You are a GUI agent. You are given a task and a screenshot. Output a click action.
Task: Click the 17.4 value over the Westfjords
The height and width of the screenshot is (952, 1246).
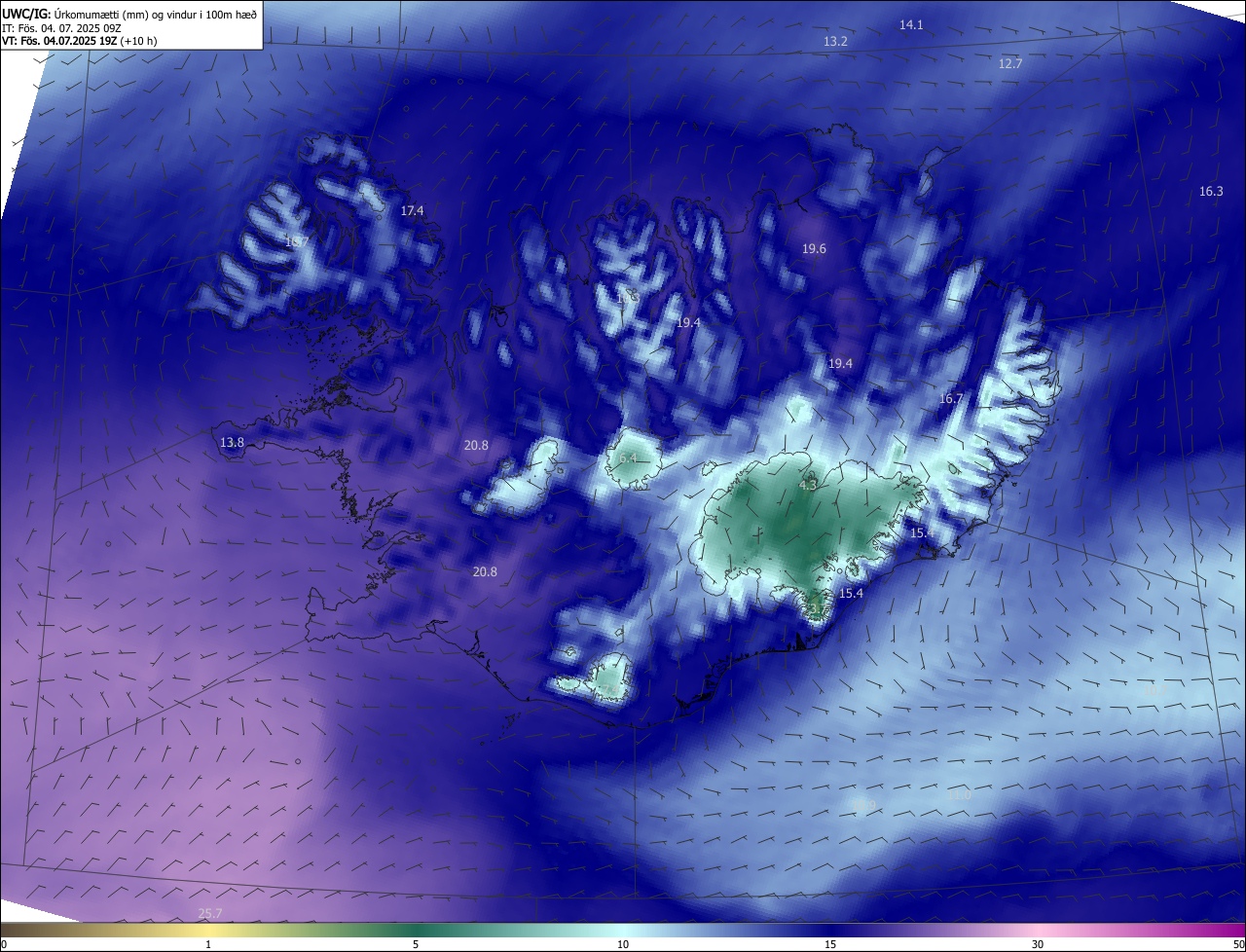point(412,211)
